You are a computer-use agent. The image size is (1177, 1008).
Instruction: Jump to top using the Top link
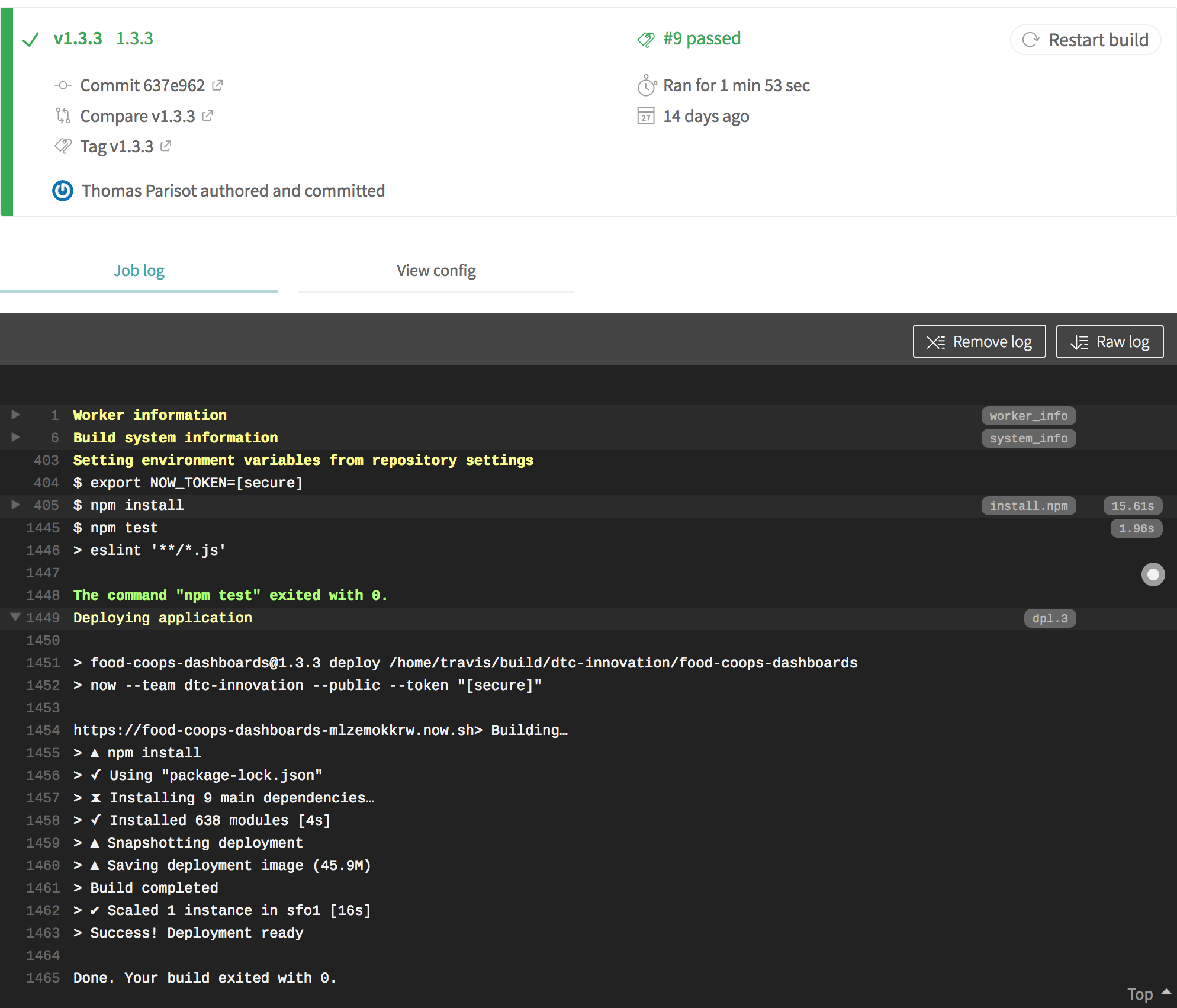coord(1141,994)
